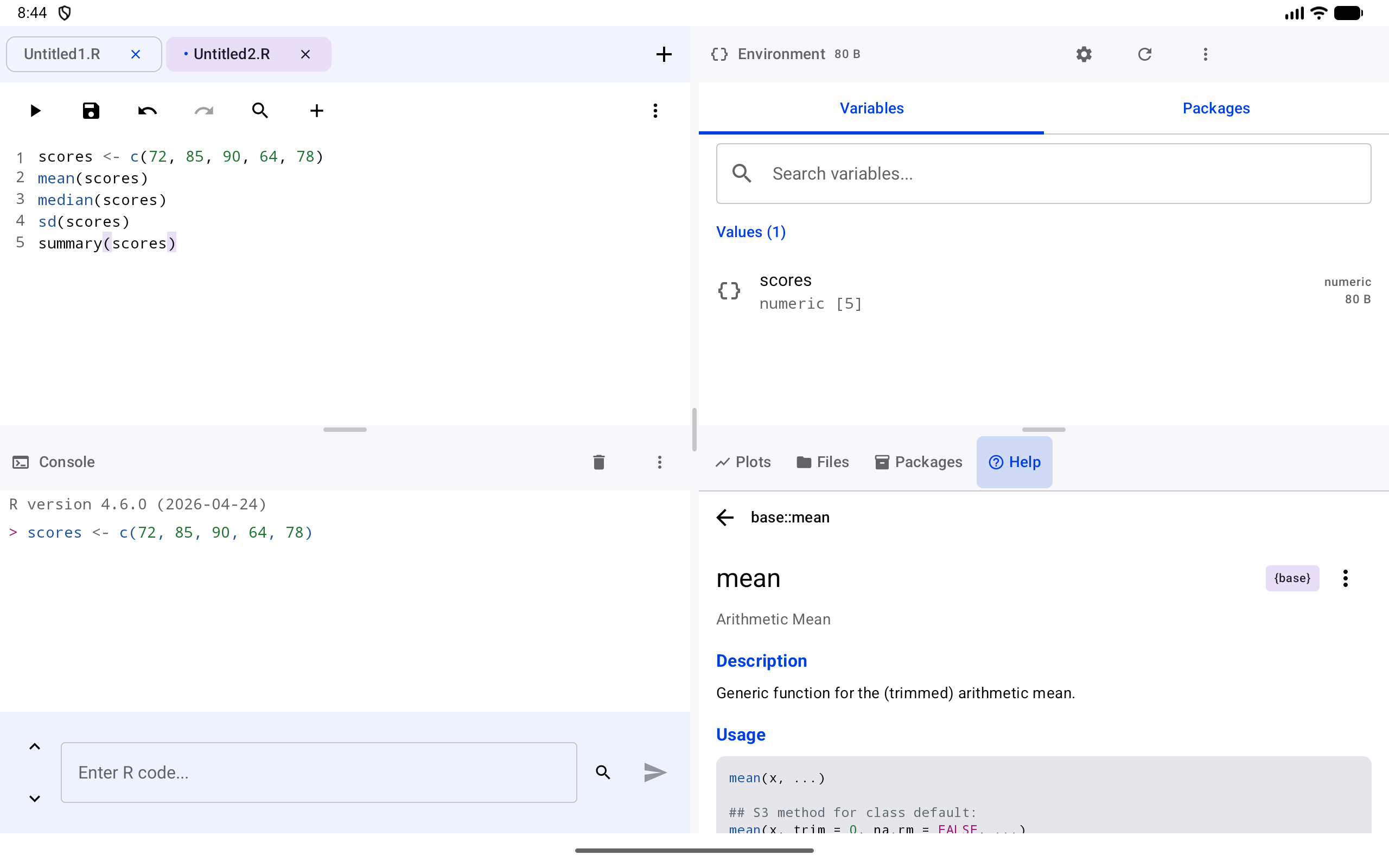Go back from base::mean help page
This screenshot has width=1389, height=868.
click(725, 517)
